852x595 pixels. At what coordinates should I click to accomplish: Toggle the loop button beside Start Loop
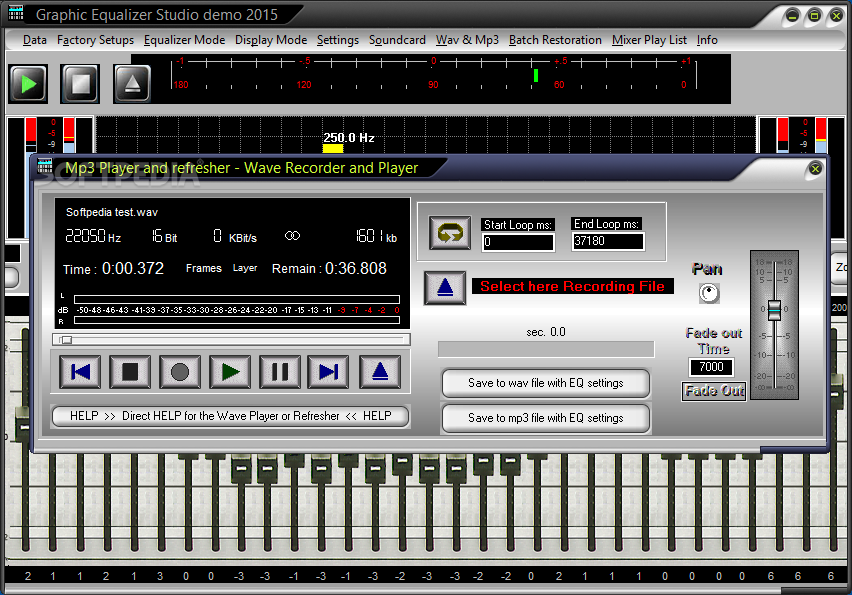pos(450,233)
